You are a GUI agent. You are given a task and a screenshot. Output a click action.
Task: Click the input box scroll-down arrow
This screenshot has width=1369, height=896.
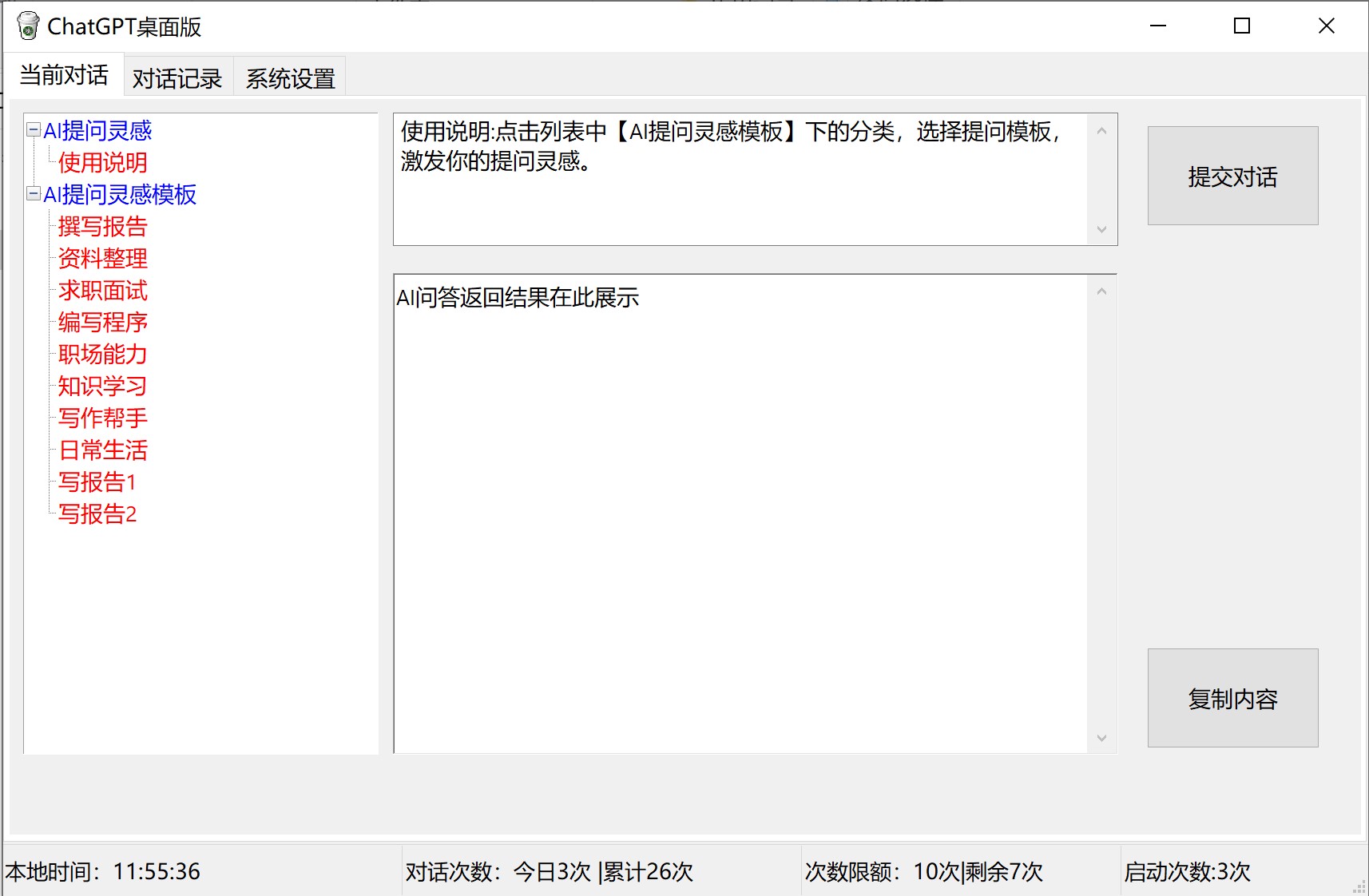tap(1101, 230)
